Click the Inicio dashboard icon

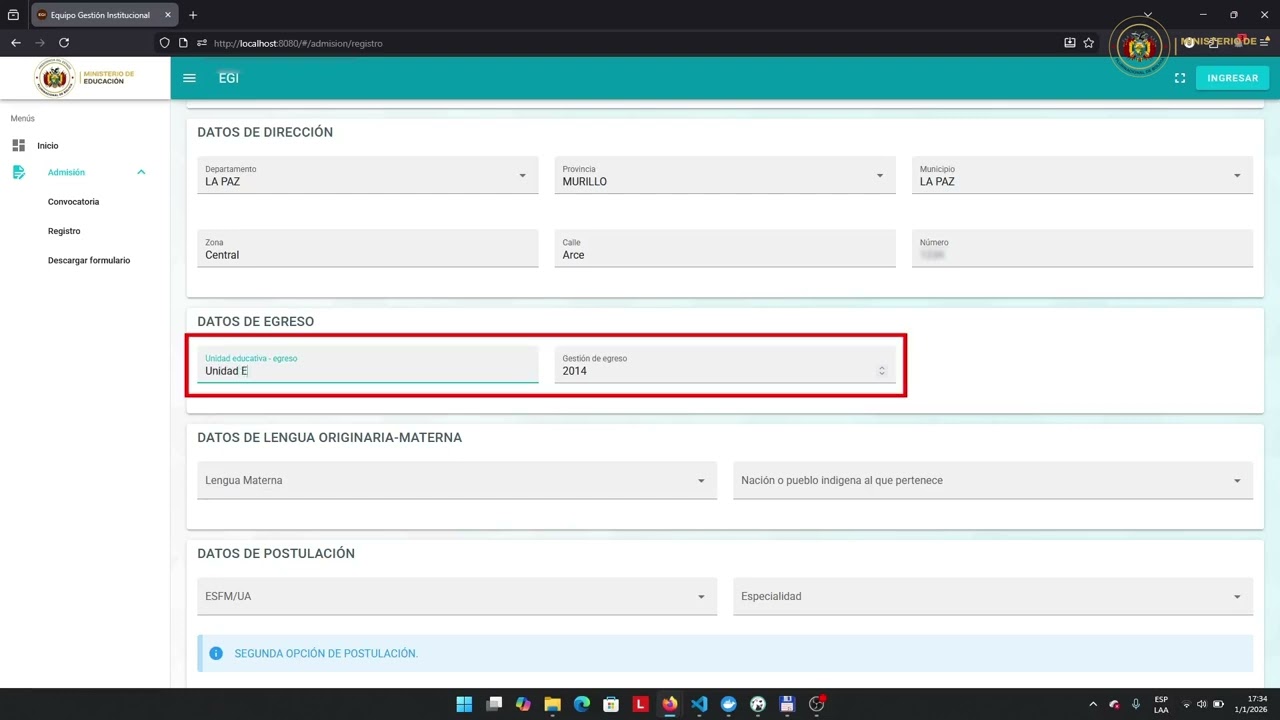19,145
